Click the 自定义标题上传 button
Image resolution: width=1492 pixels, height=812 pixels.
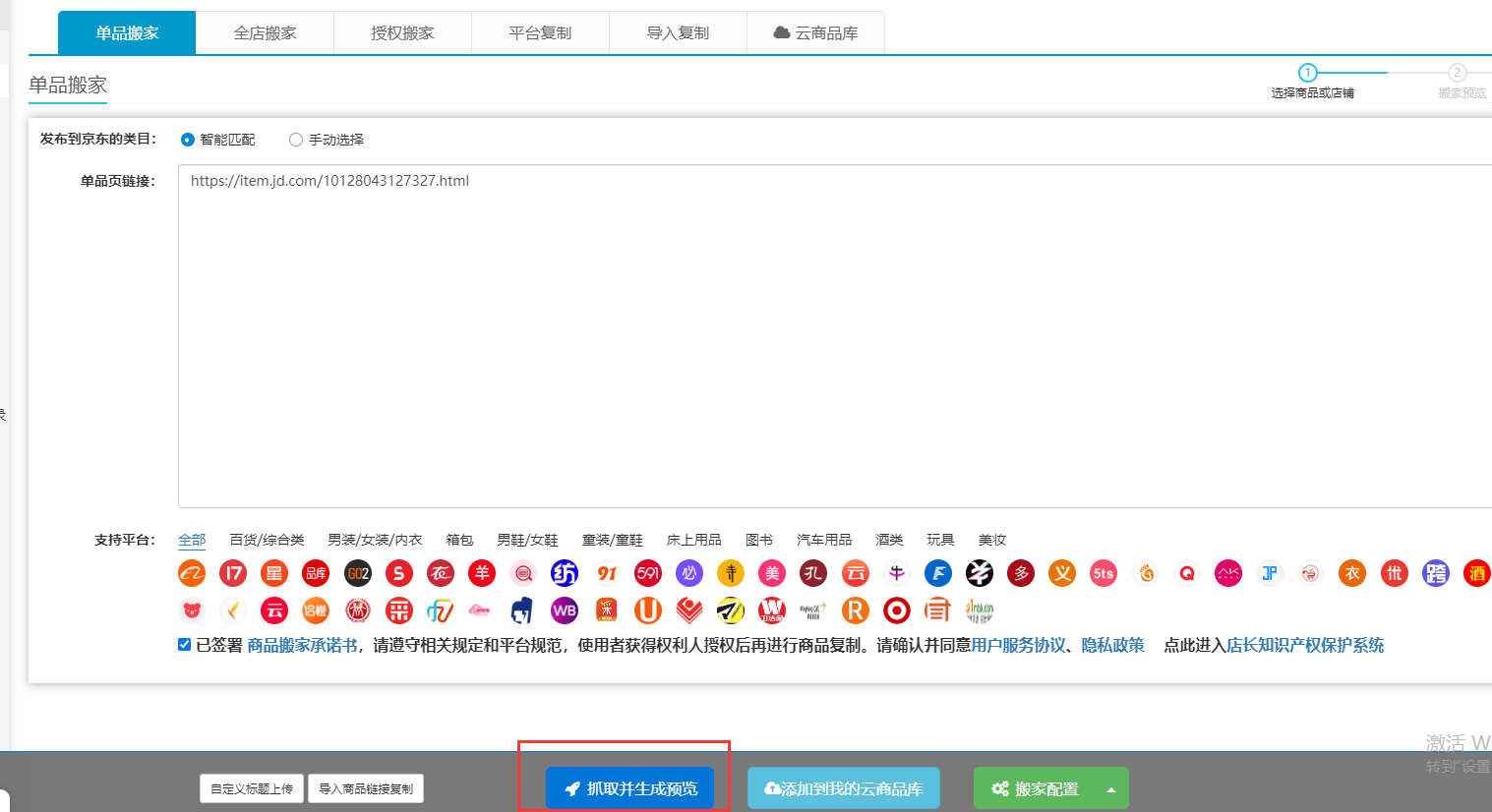[x=252, y=788]
